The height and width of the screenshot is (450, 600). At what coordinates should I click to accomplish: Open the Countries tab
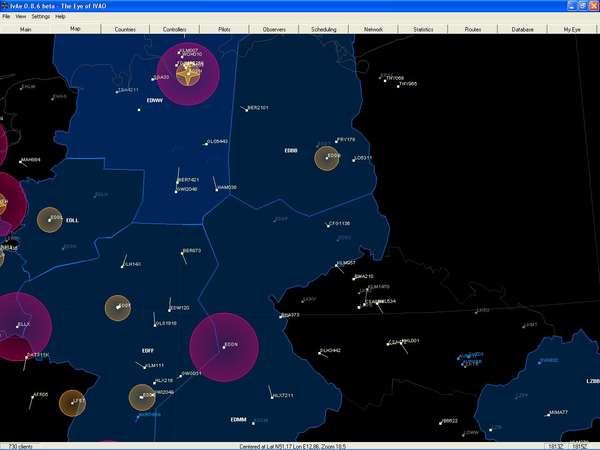125,29
